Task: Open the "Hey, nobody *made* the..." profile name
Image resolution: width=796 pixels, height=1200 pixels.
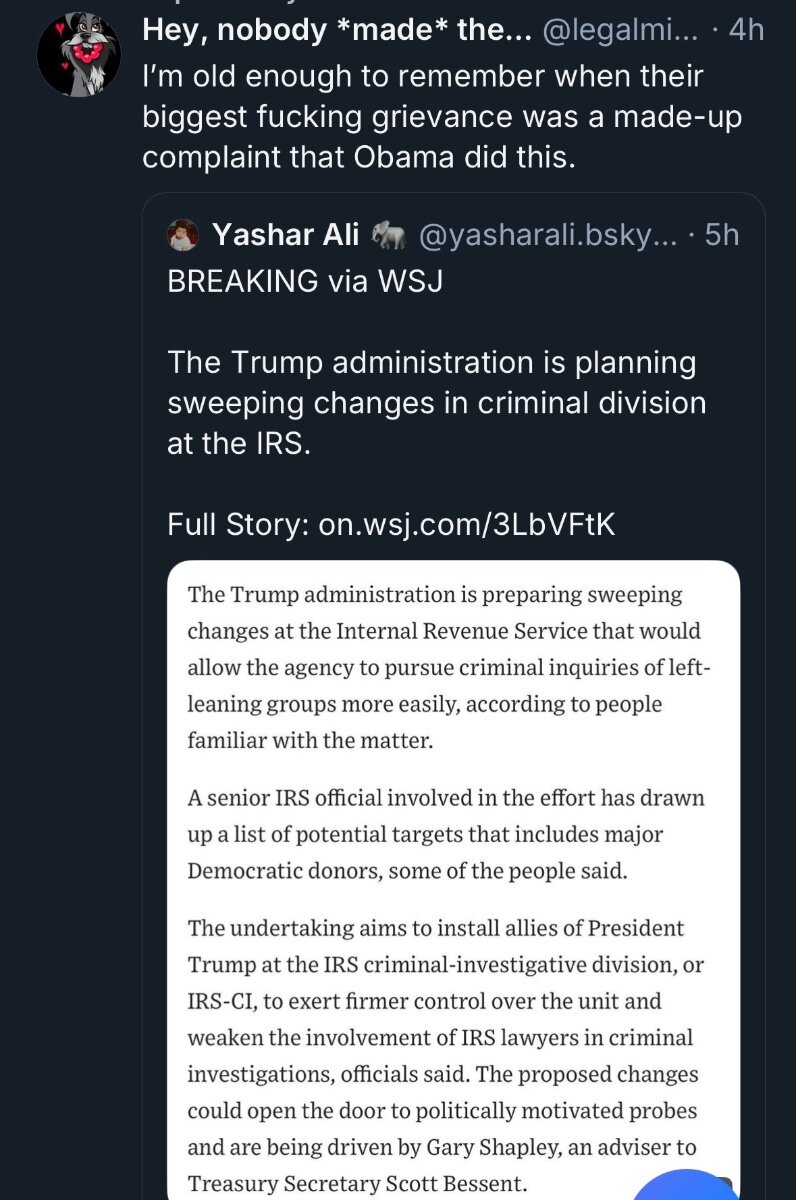Action: (x=334, y=31)
